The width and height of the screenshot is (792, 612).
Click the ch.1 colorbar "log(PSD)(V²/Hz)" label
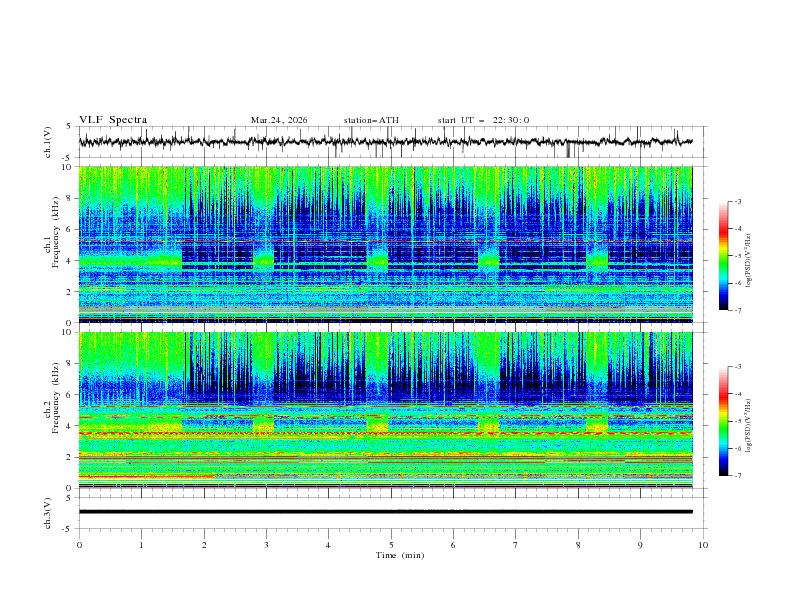coord(748,261)
